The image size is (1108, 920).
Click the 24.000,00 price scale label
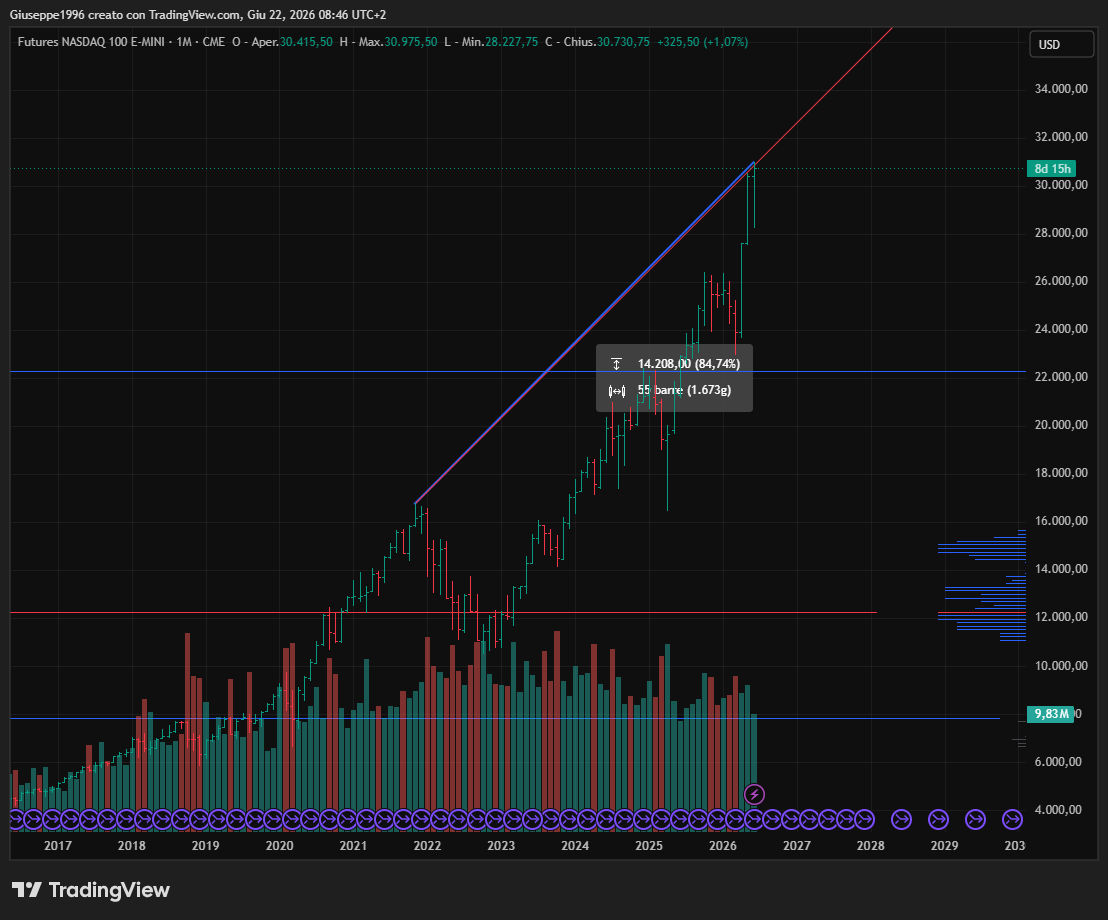1061,329
